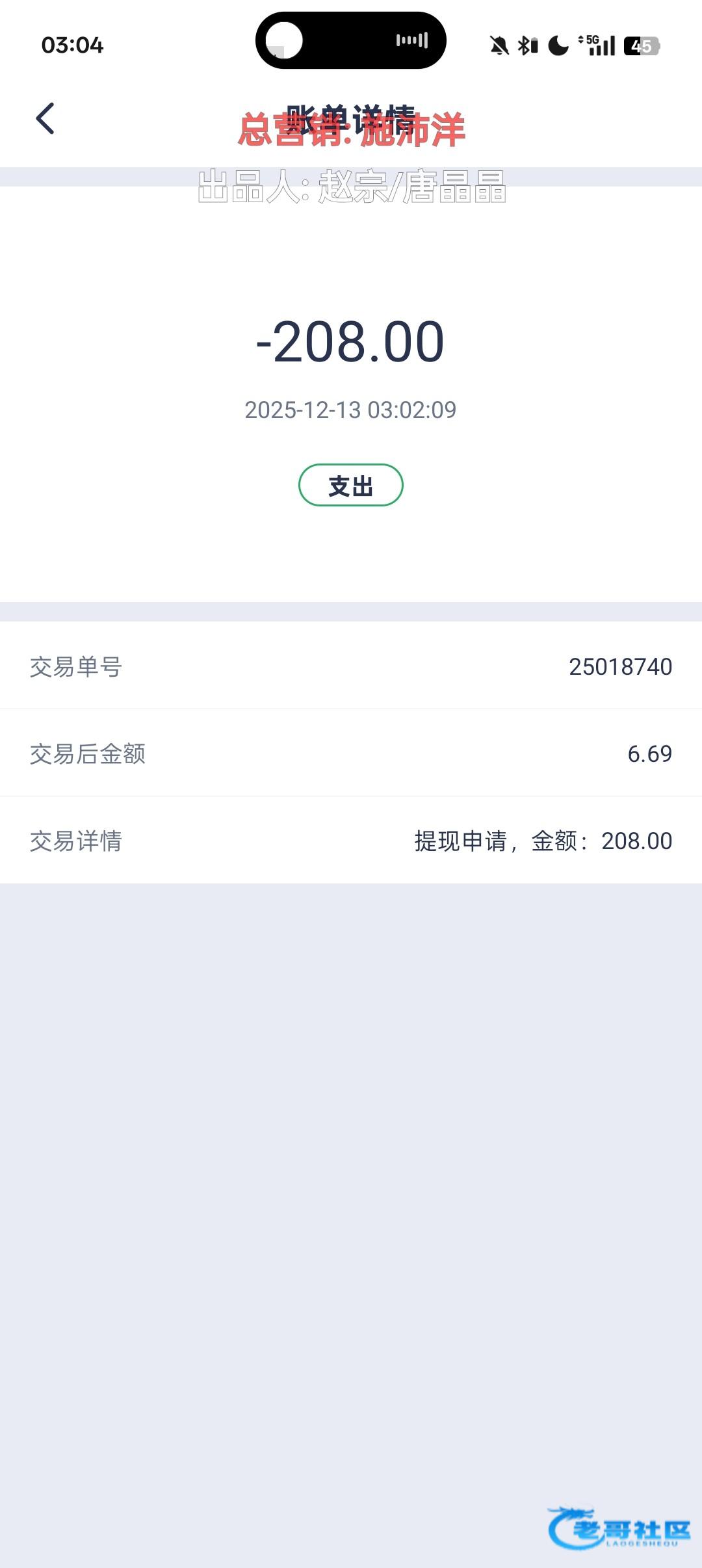Tap the -208.00 amount
The image size is (702, 1568).
point(350,342)
